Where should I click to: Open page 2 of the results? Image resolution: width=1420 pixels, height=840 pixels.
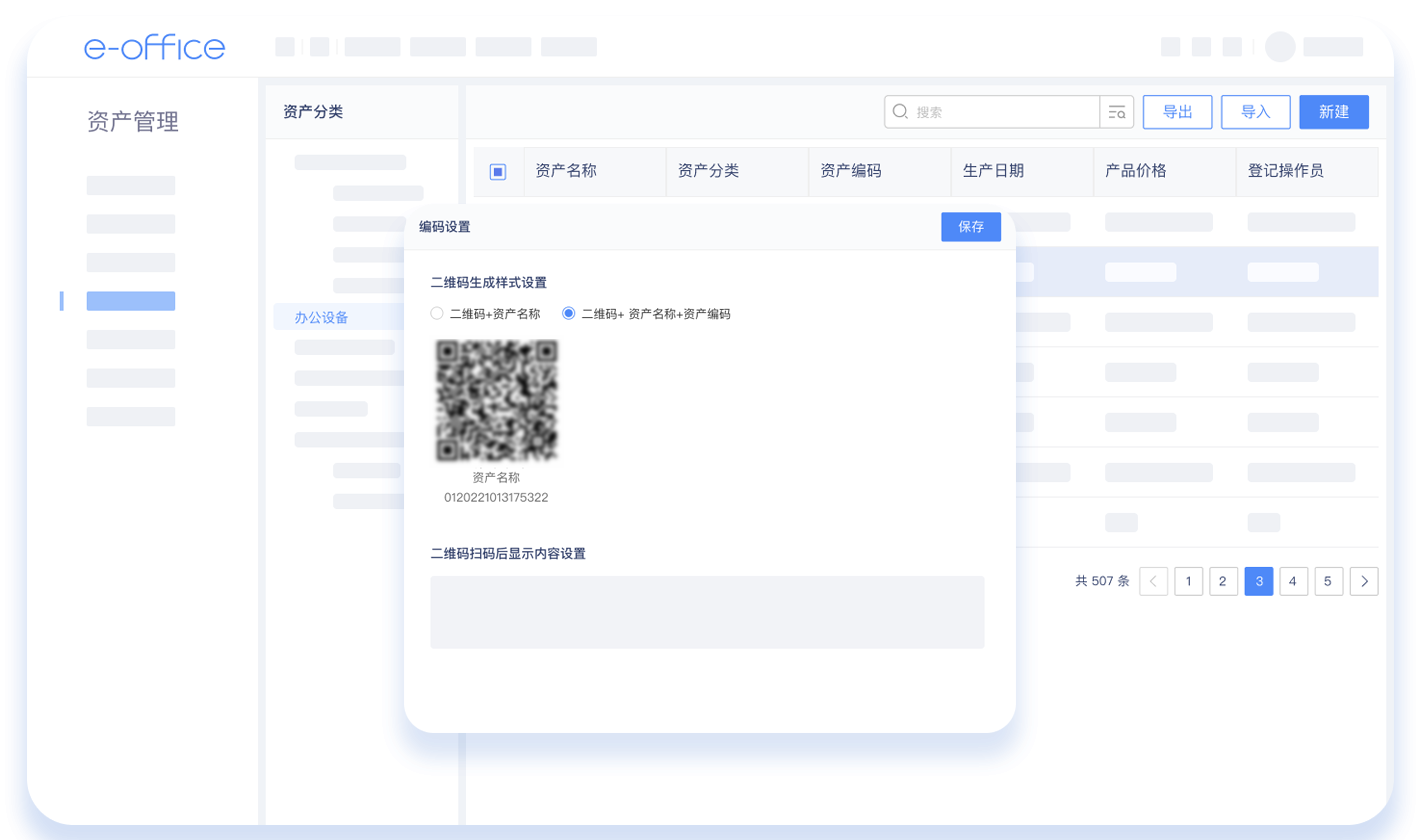[x=1224, y=581]
